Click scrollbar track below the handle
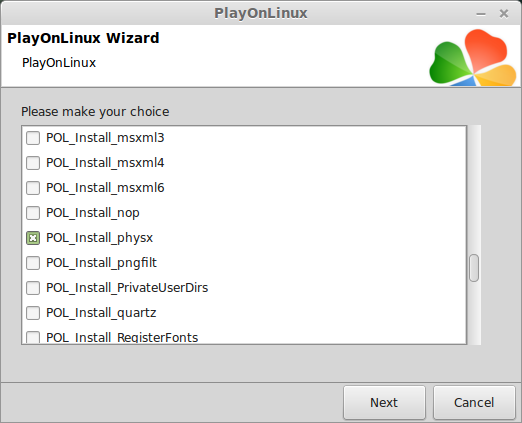Image resolution: width=522 pixels, height=423 pixels. [x=474, y=313]
